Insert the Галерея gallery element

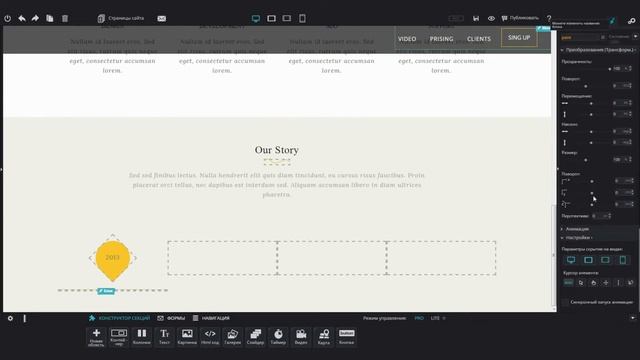(233, 337)
